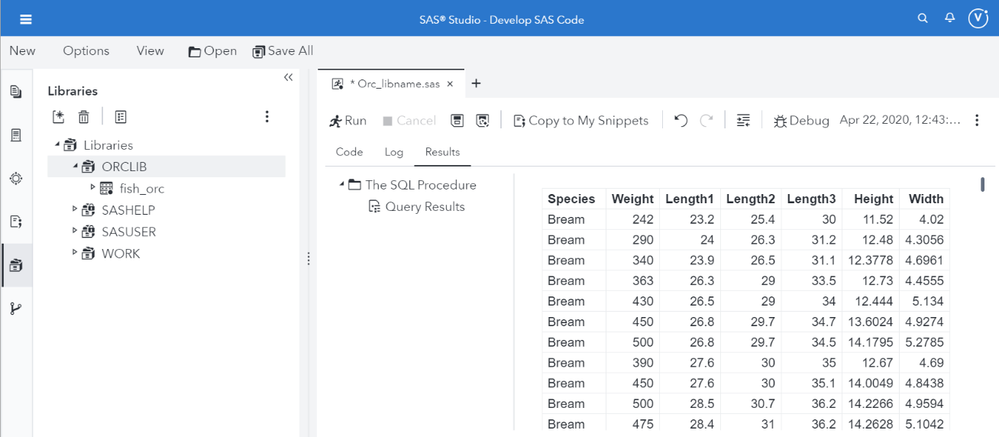This screenshot has width=999, height=437.
Task: Open the Options menu
Action: (86, 51)
